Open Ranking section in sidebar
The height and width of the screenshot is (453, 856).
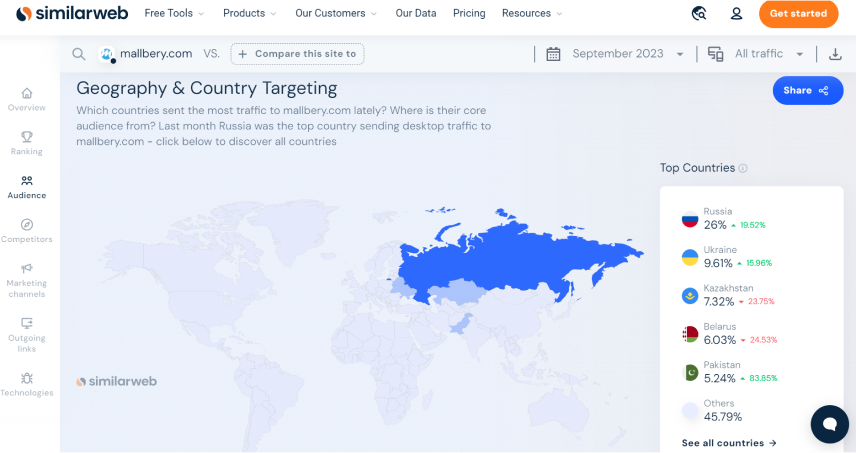[27, 143]
